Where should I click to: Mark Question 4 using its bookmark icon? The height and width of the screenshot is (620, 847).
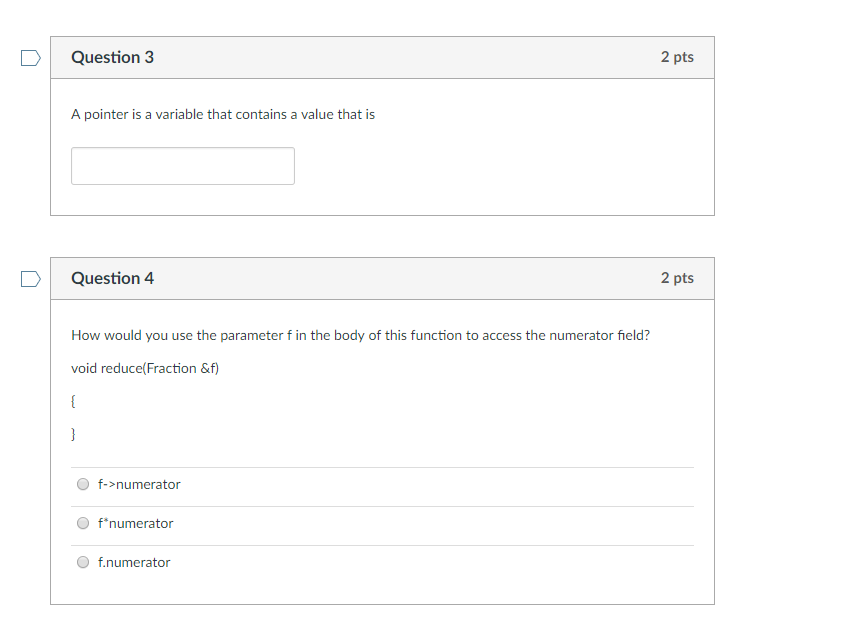pyautogui.click(x=30, y=279)
